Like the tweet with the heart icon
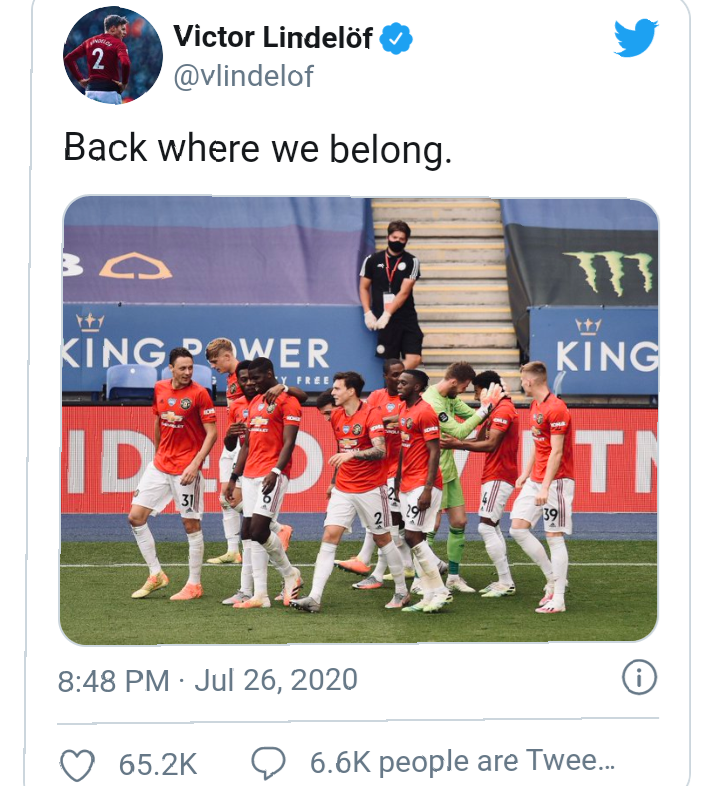Image resolution: width=720 pixels, height=786 pixels. 79,765
